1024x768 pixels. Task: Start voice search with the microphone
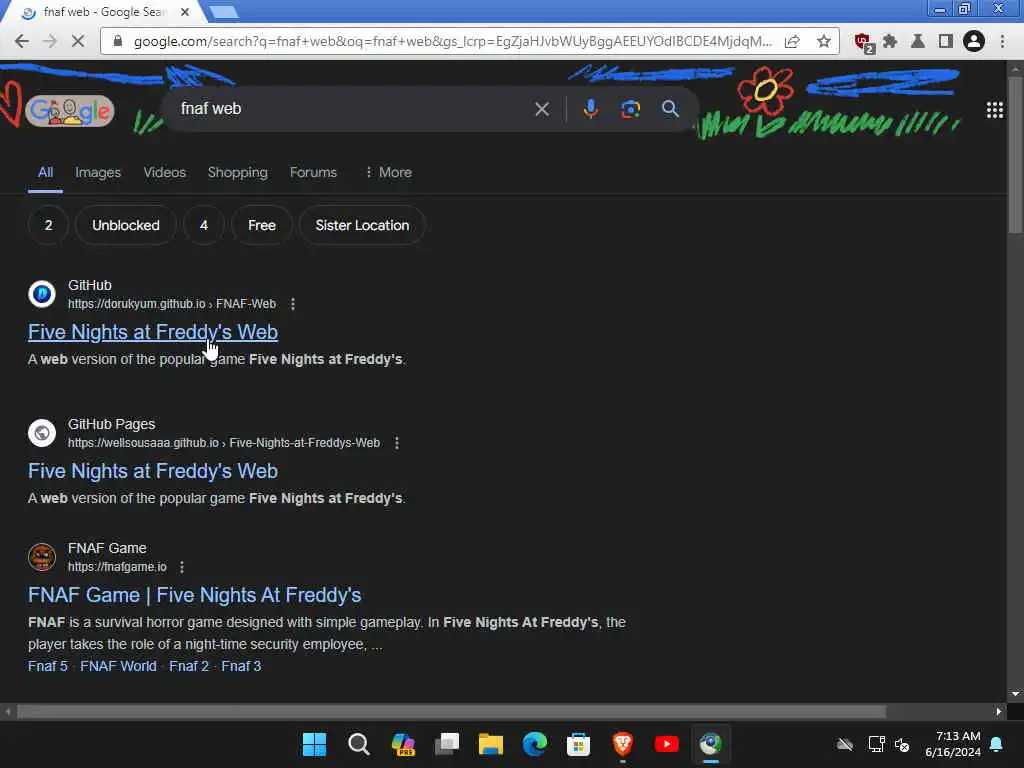point(590,109)
